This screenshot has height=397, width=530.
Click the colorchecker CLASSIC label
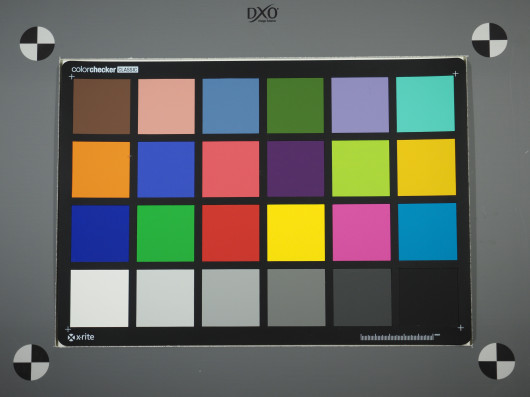pyautogui.click(x=105, y=70)
